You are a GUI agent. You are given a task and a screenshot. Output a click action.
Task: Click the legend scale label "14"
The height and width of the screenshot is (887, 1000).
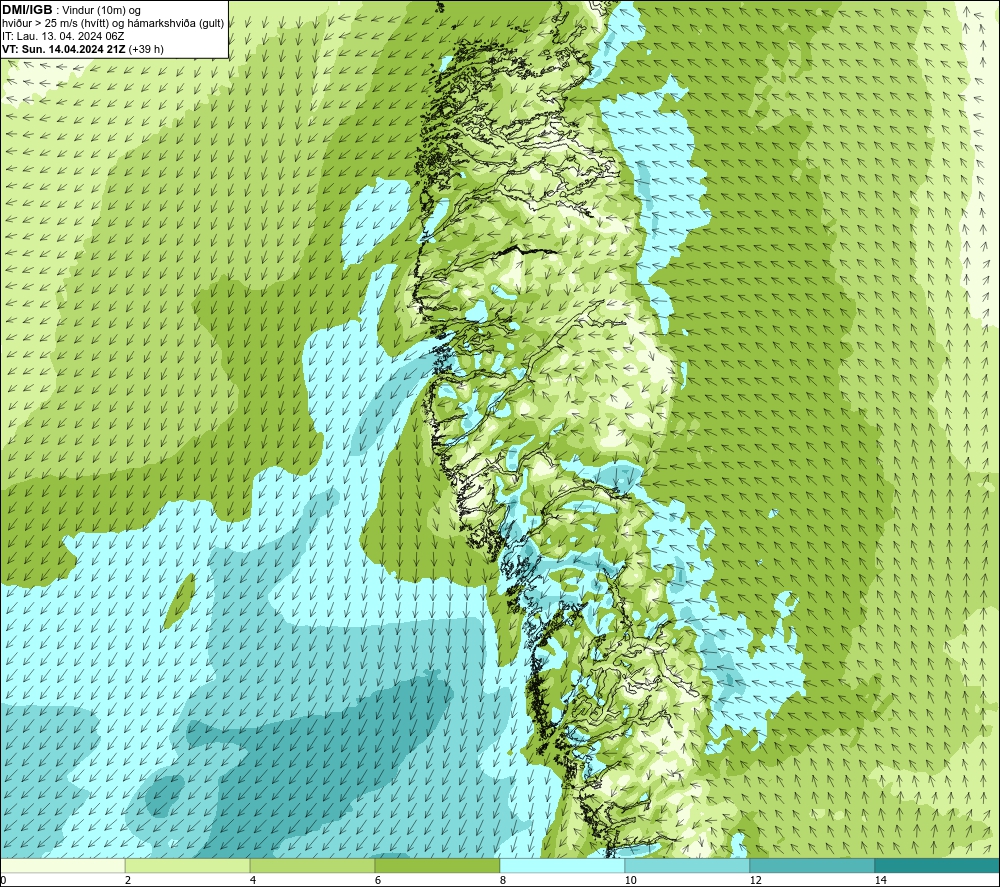tap(880, 880)
